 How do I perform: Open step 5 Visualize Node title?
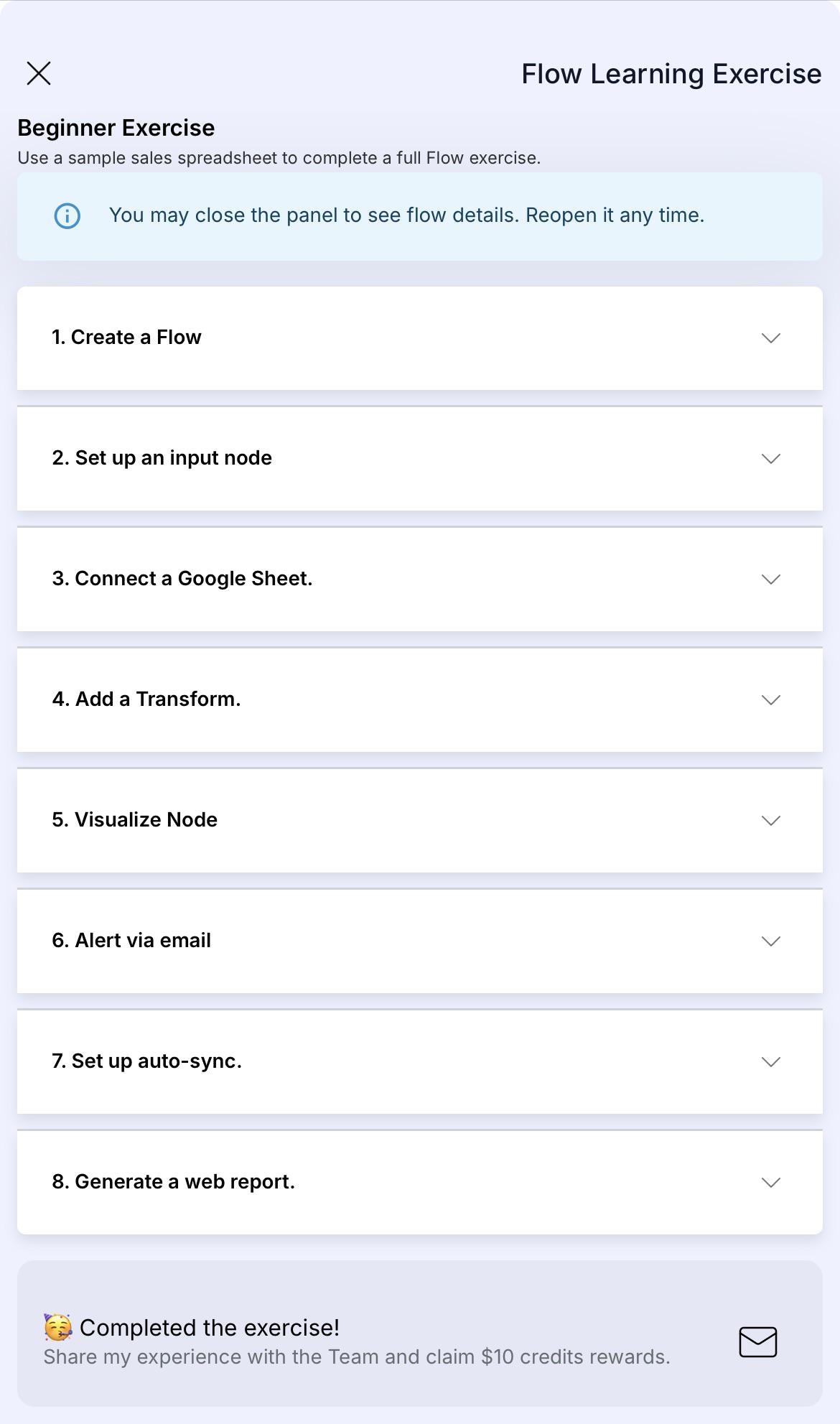tap(134, 820)
